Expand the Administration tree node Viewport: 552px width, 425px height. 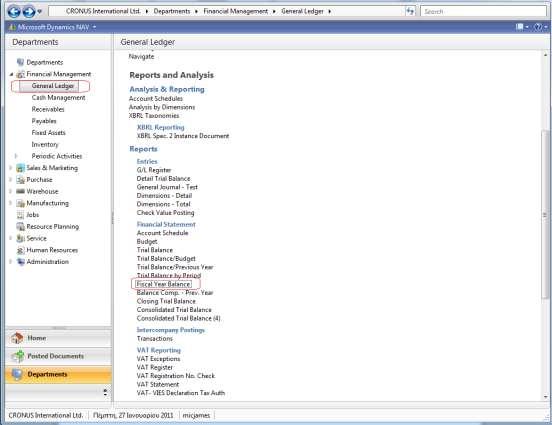click(11, 262)
